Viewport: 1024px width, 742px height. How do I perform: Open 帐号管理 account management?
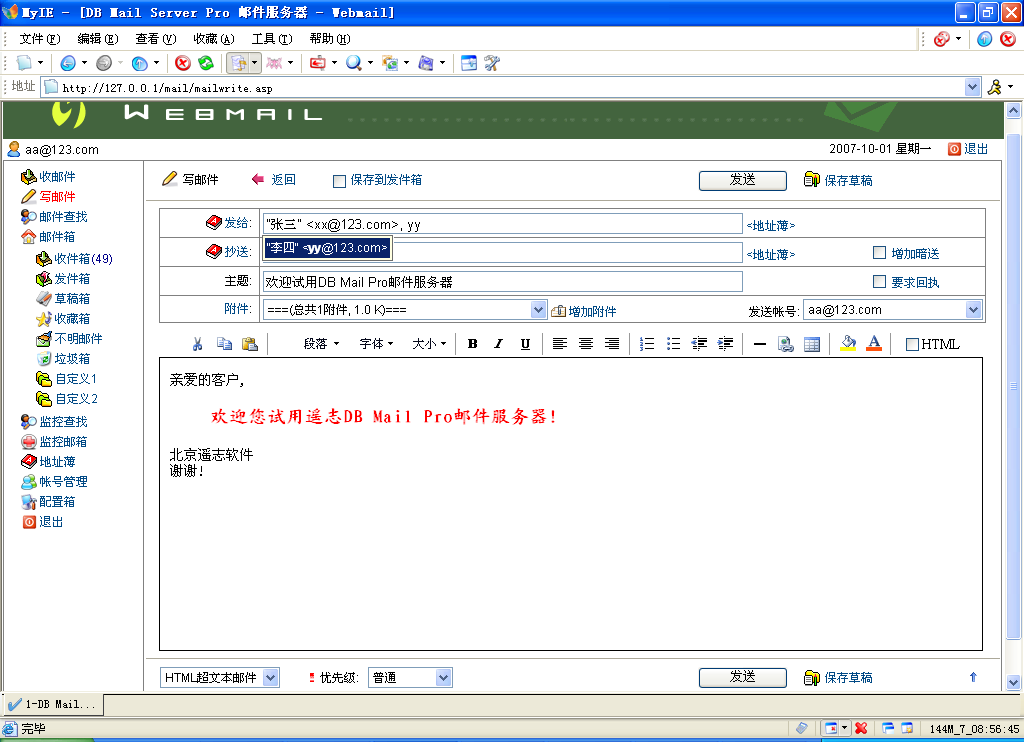(63, 481)
